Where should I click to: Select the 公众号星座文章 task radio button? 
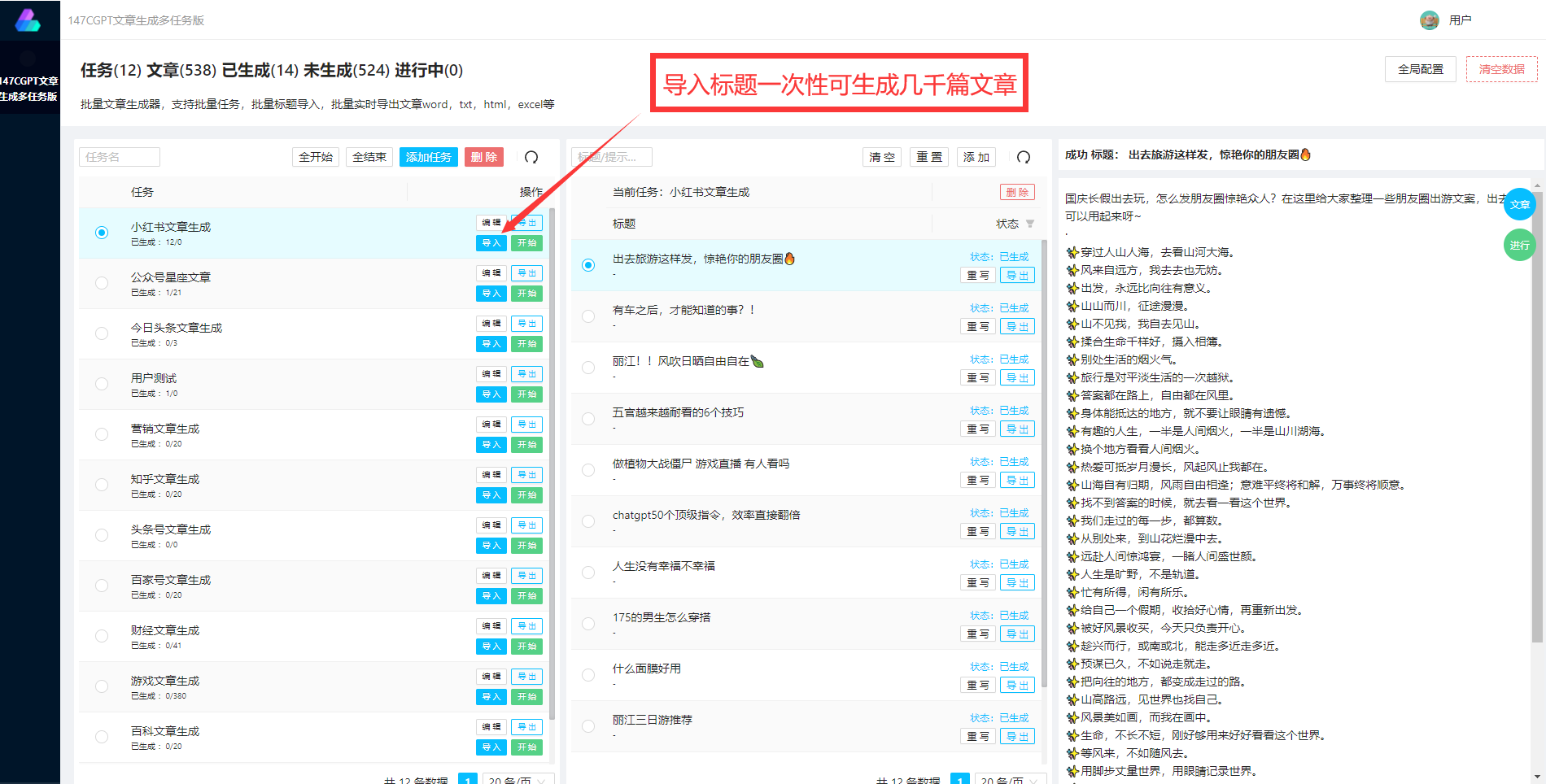click(101, 282)
